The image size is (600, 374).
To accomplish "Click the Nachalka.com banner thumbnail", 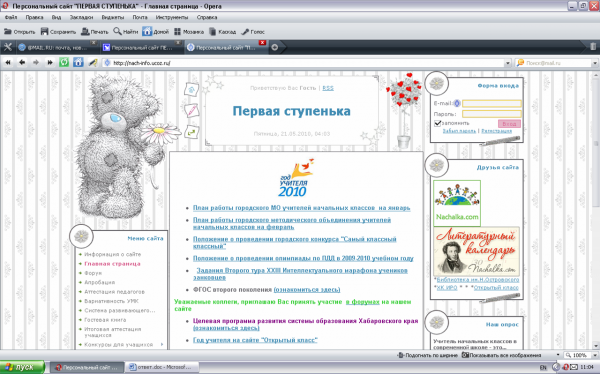I will [x=457, y=203].
